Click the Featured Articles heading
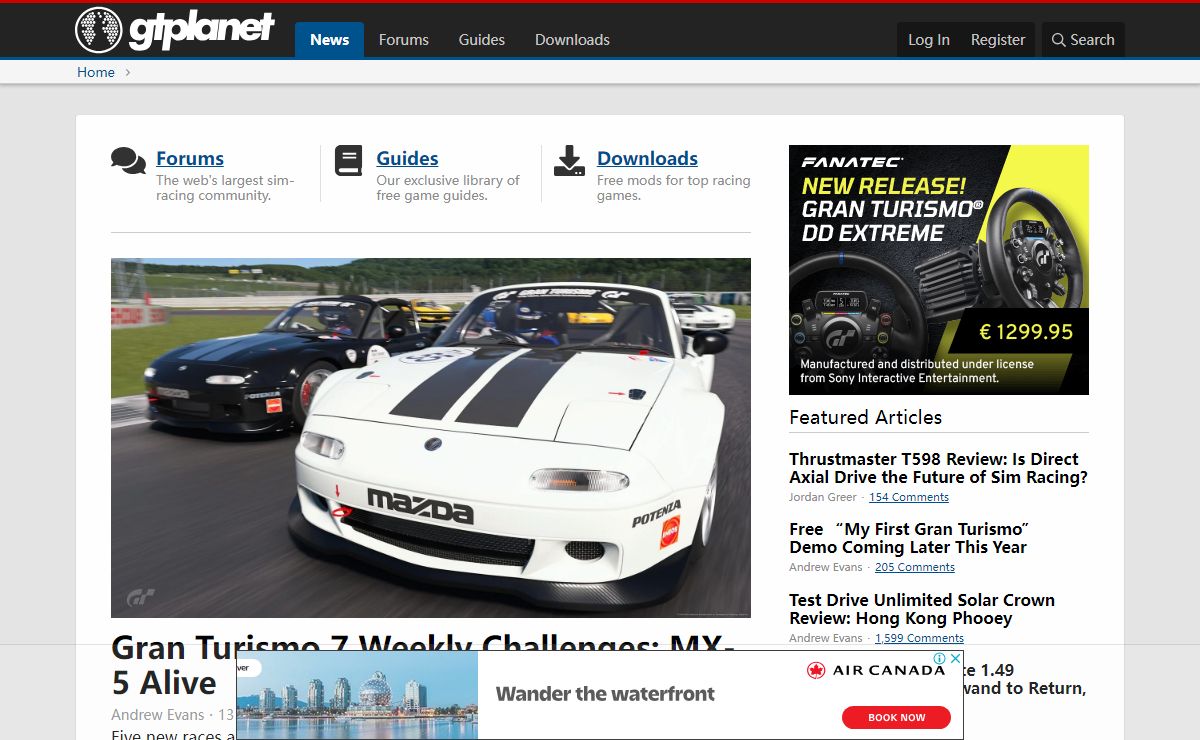This screenshot has height=740, width=1200. pyautogui.click(x=865, y=417)
